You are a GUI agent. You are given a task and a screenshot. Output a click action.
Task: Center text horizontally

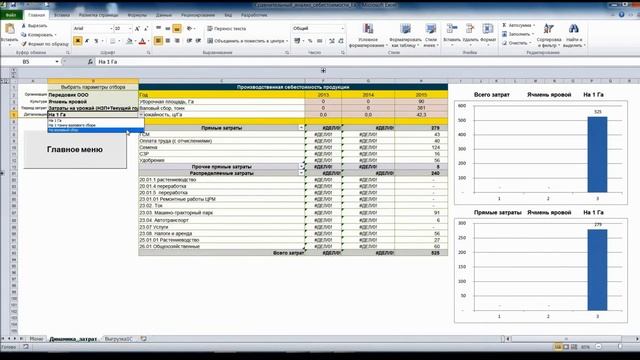(168, 41)
